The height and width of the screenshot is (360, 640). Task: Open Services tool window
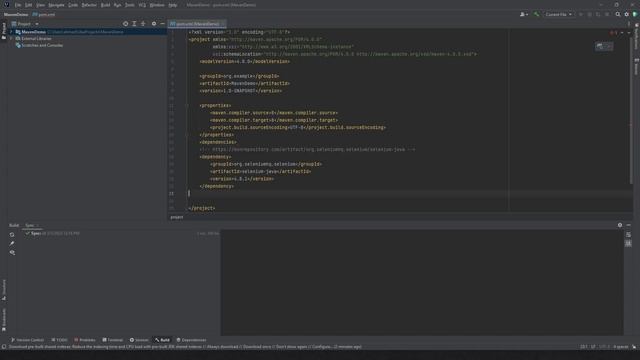(x=139, y=340)
